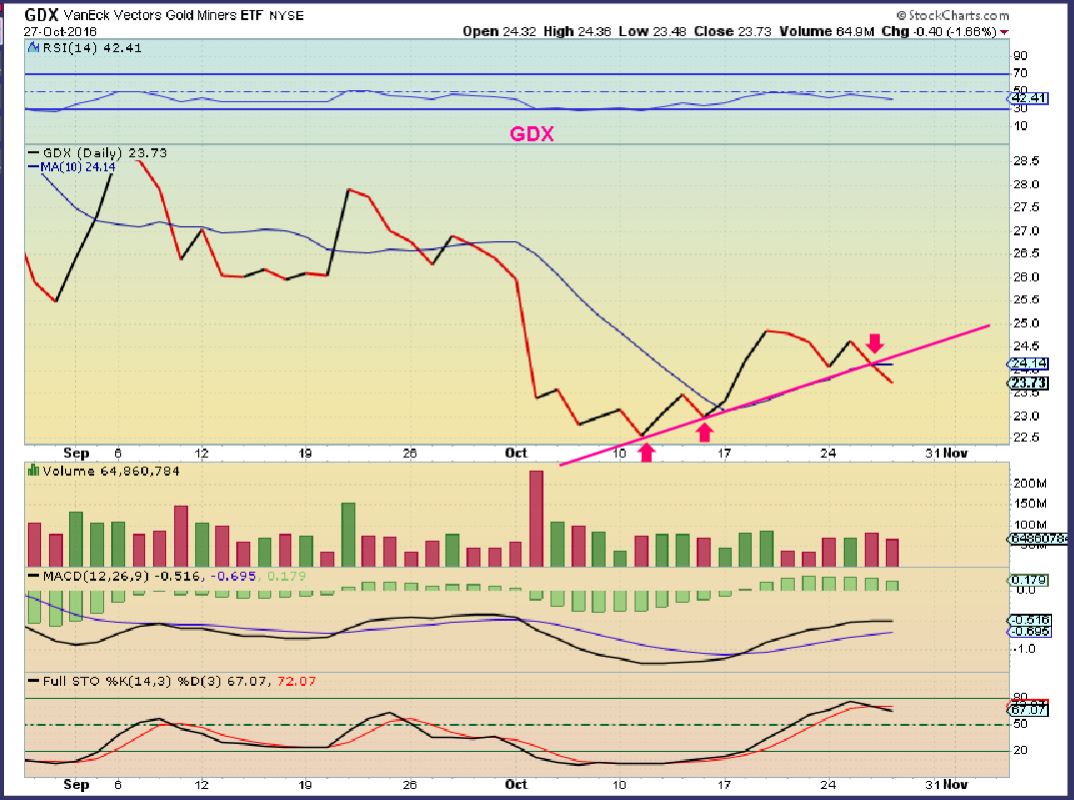This screenshot has width=1074, height=800.
Task: Click the High 24.36 value
Action: point(577,32)
